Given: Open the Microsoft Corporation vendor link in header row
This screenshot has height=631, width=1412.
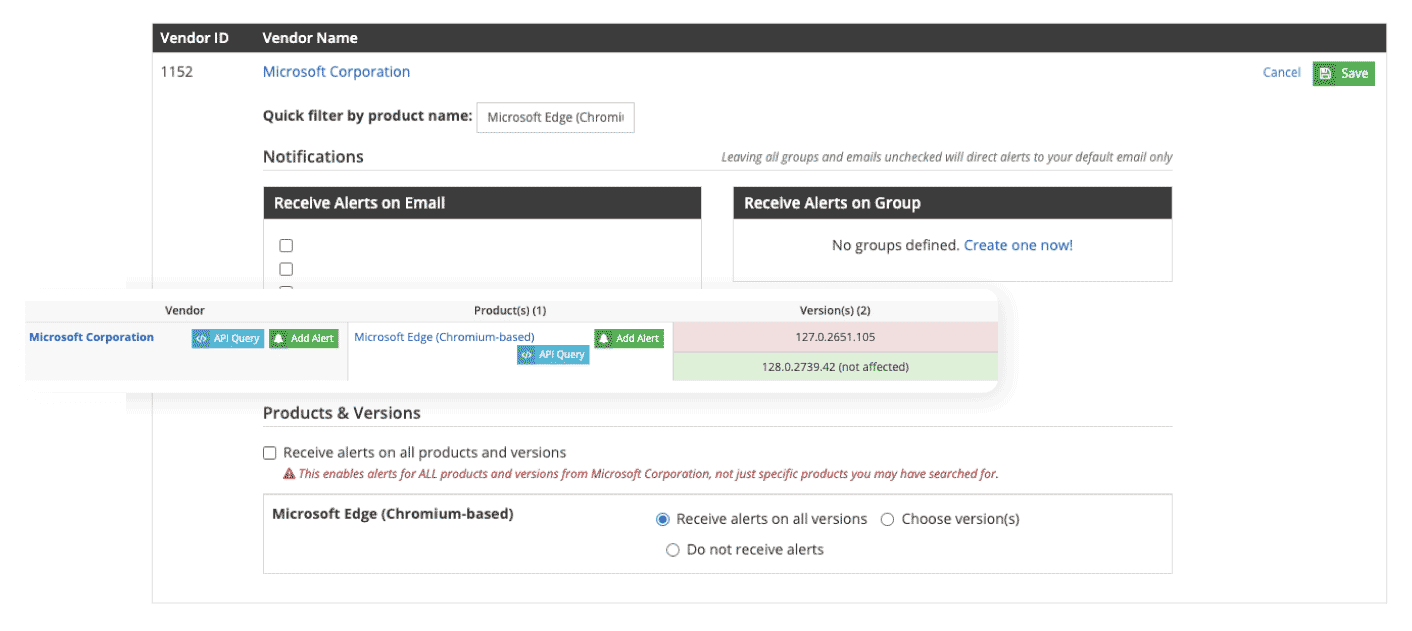Looking at the screenshot, I should (x=336, y=72).
